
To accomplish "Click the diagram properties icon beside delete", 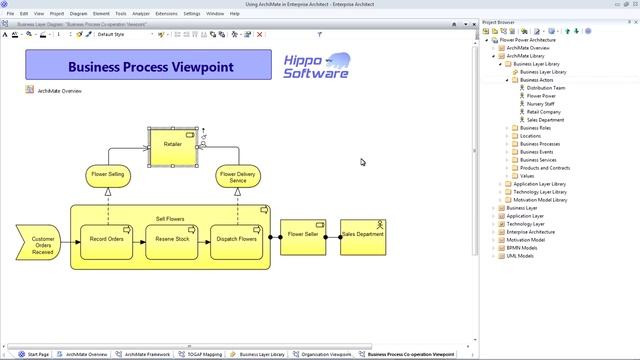I will [x=247, y=34].
